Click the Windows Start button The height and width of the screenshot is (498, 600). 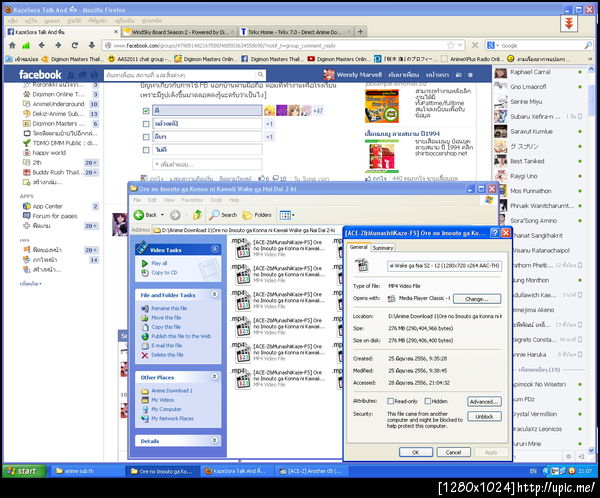pyautogui.click(x=22, y=470)
